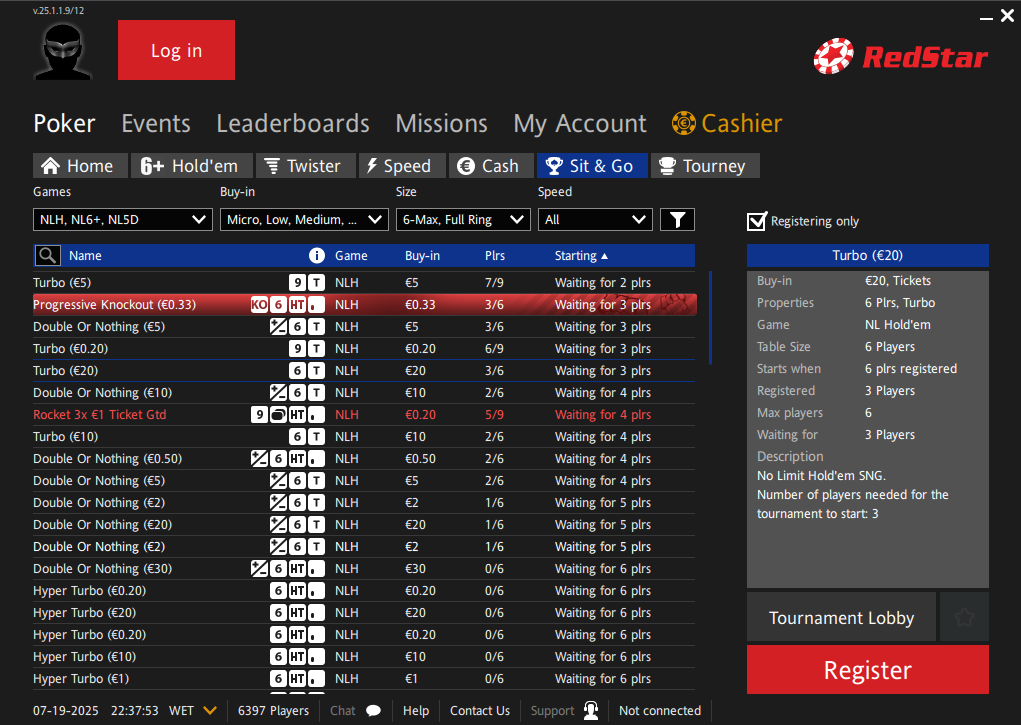Open the chat speech bubble icon
The width and height of the screenshot is (1021, 725).
pos(373,711)
